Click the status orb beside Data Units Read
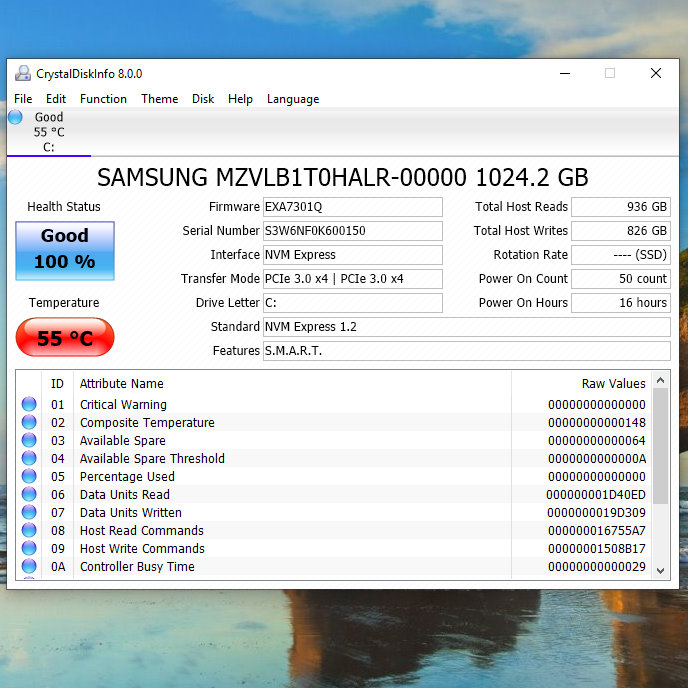This screenshot has height=688, width=688. coord(29,494)
